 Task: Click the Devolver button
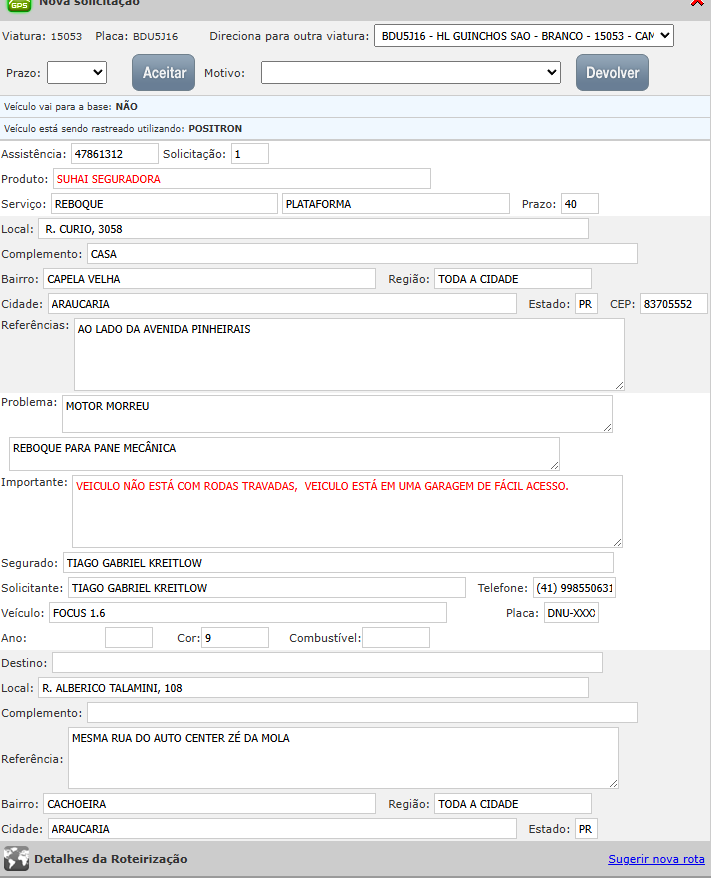[612, 73]
